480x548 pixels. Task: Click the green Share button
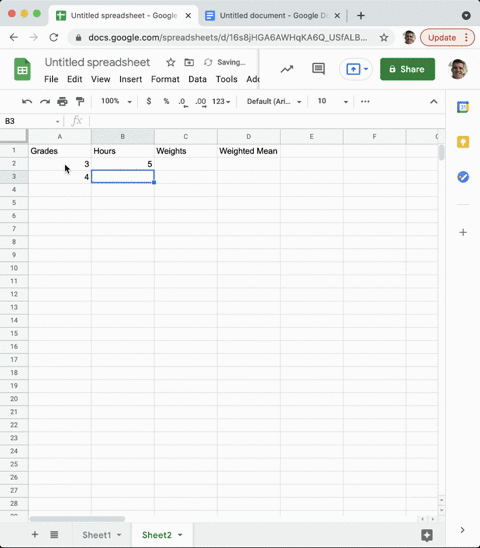click(407, 69)
